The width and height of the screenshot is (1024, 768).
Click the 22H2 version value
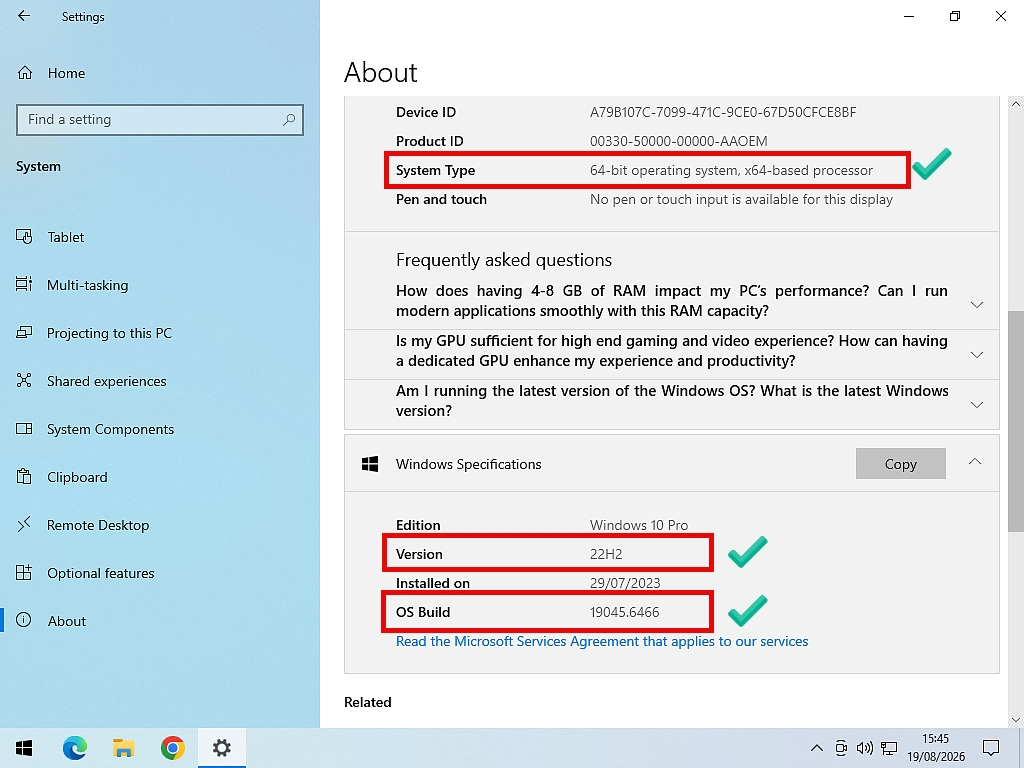[x=606, y=554]
